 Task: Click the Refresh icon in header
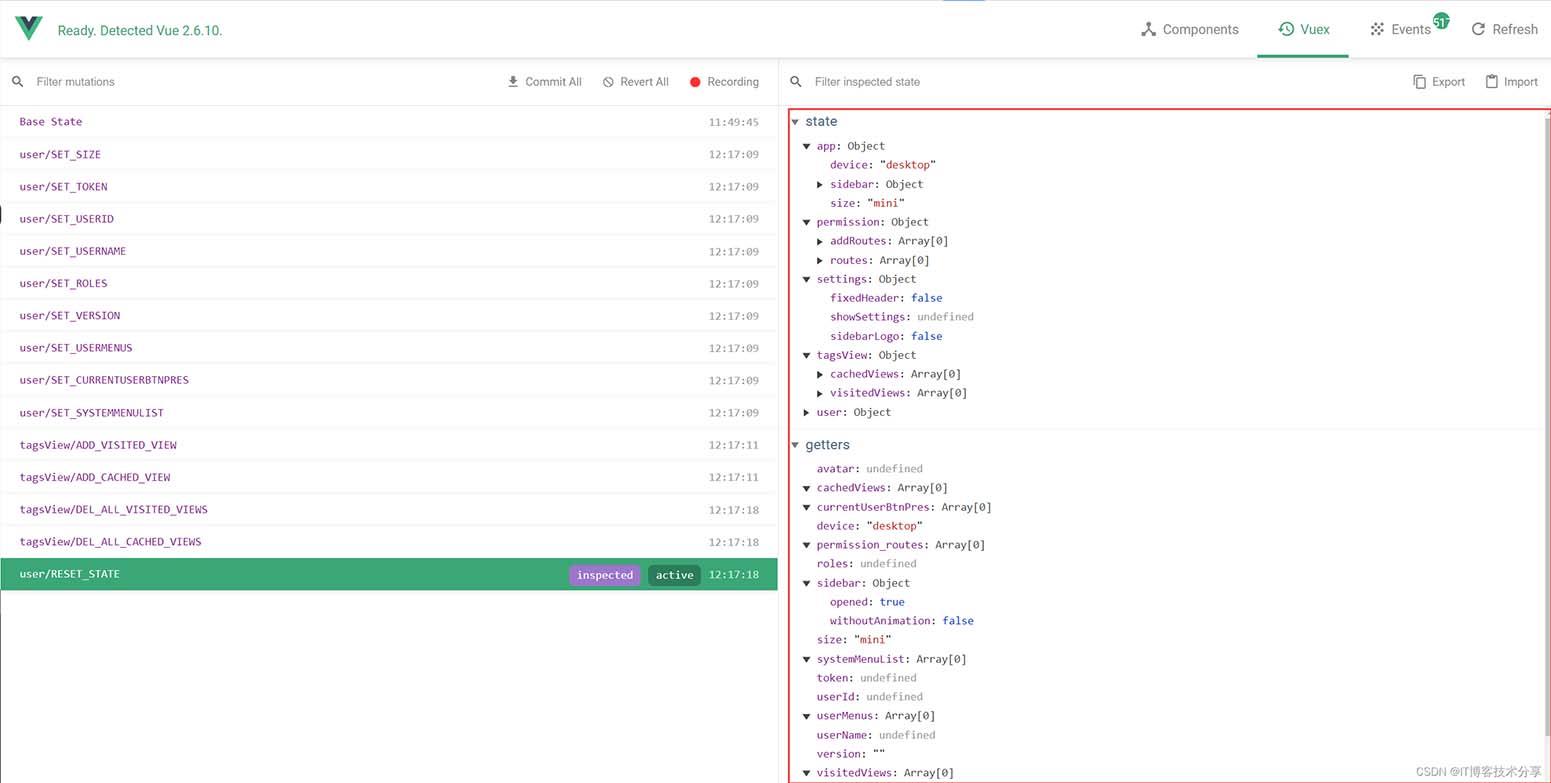coord(1478,30)
